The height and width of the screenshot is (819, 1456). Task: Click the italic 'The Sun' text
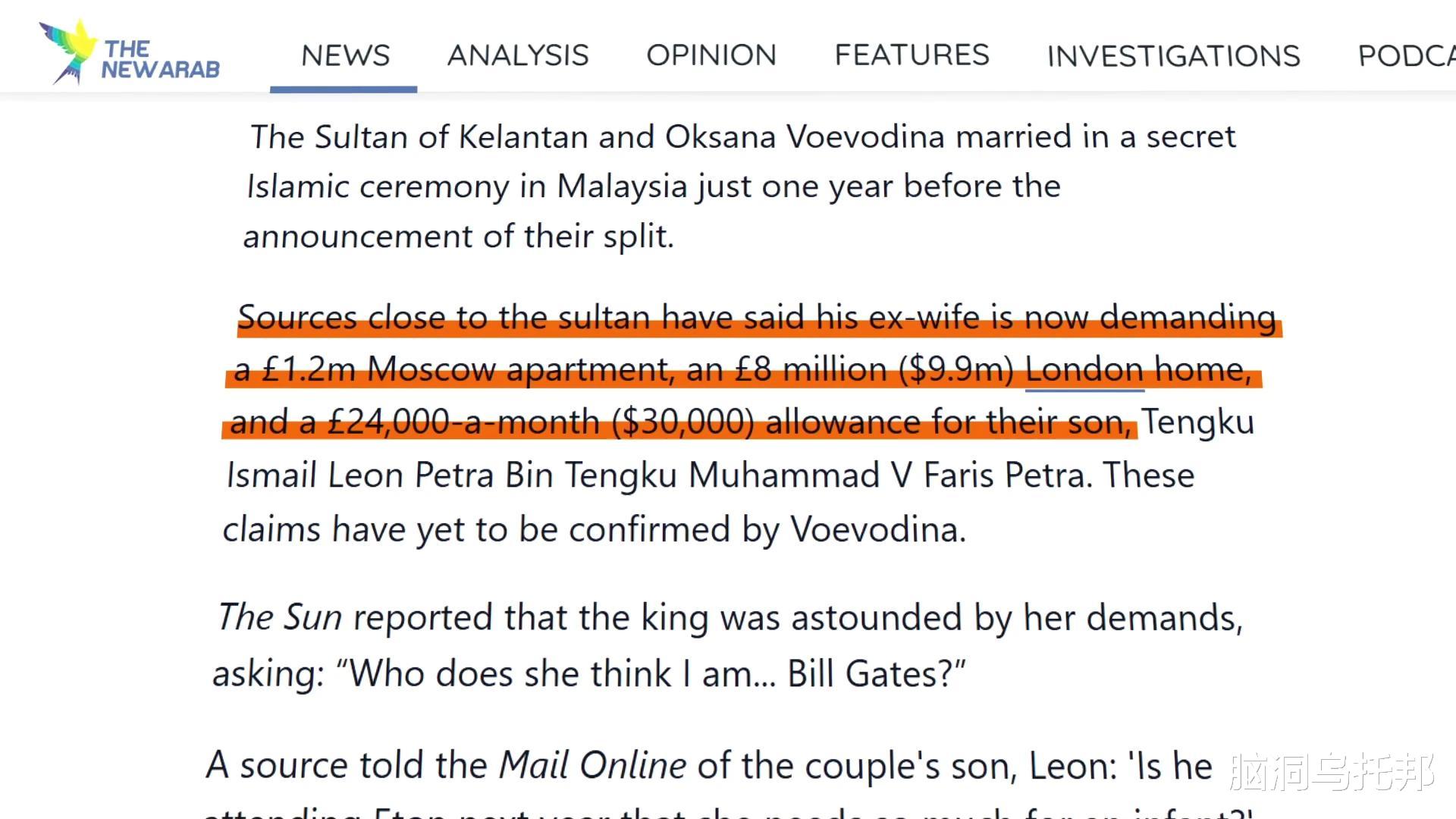point(280,617)
